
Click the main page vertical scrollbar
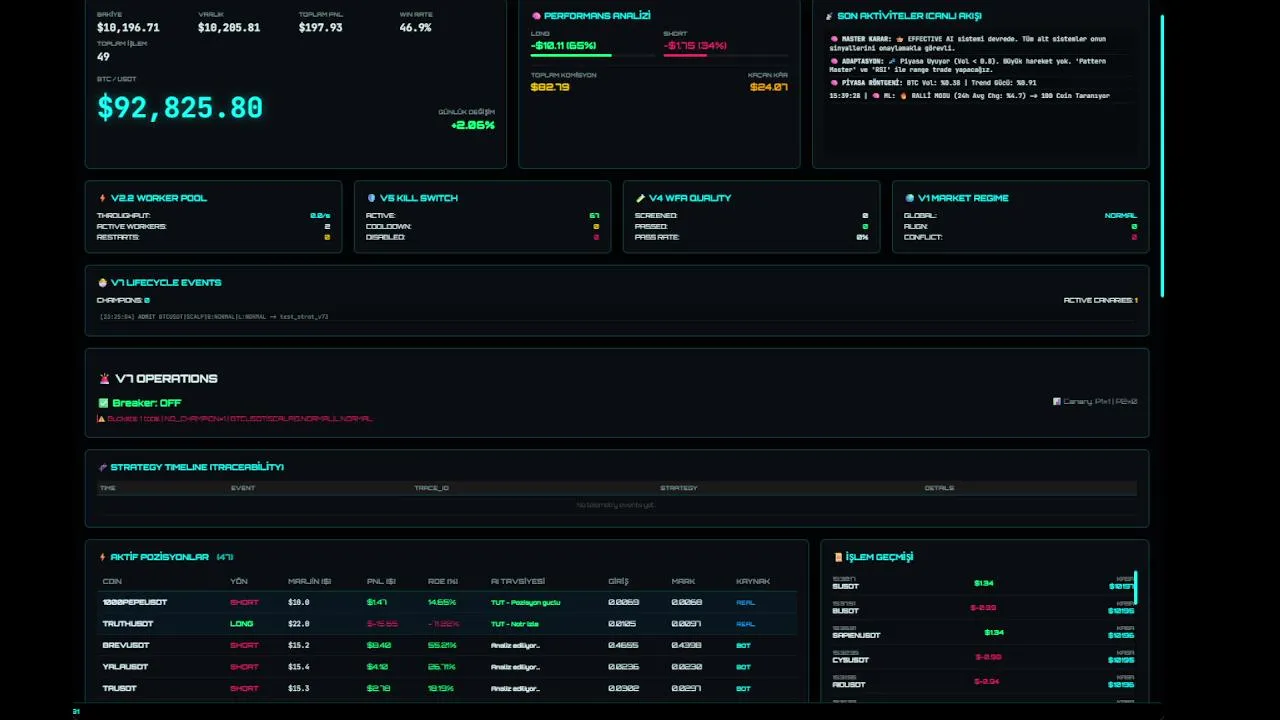click(x=1162, y=155)
